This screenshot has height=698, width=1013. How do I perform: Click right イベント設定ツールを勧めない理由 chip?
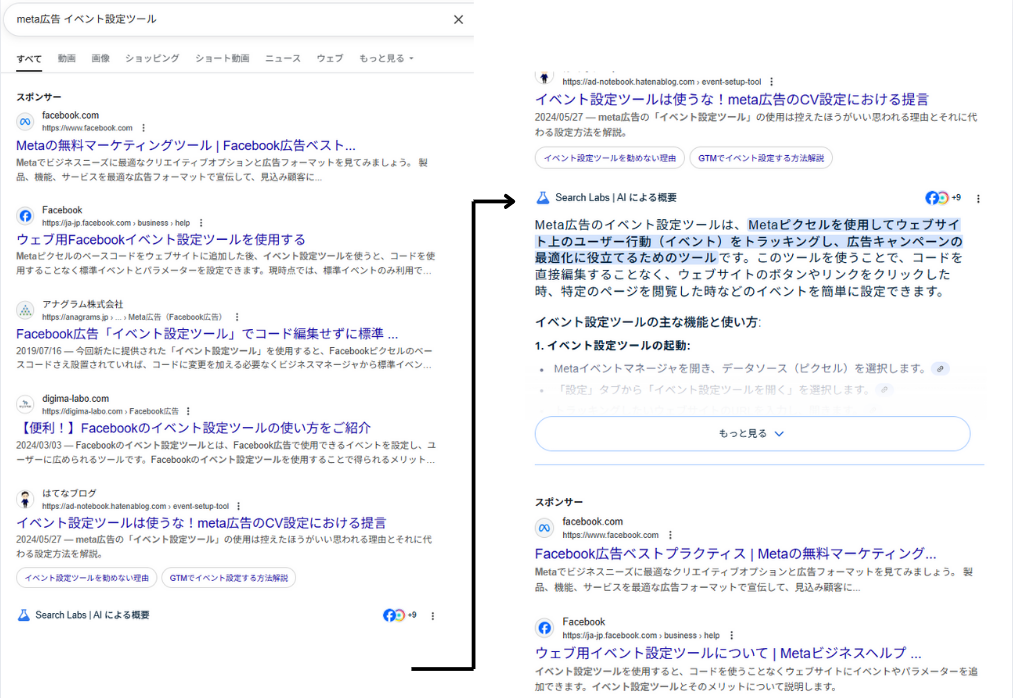(610, 158)
